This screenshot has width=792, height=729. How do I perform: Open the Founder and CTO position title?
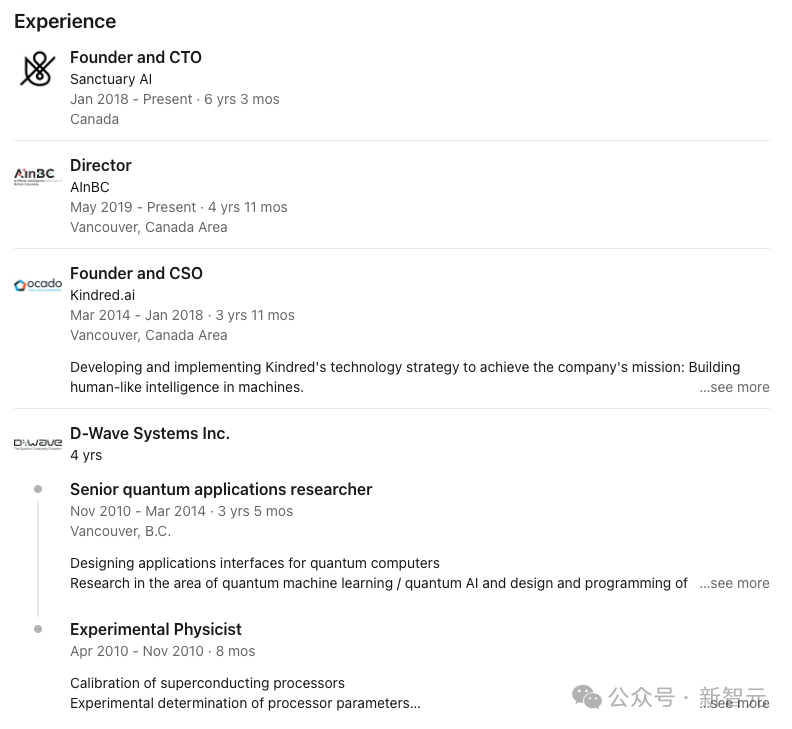coord(136,57)
